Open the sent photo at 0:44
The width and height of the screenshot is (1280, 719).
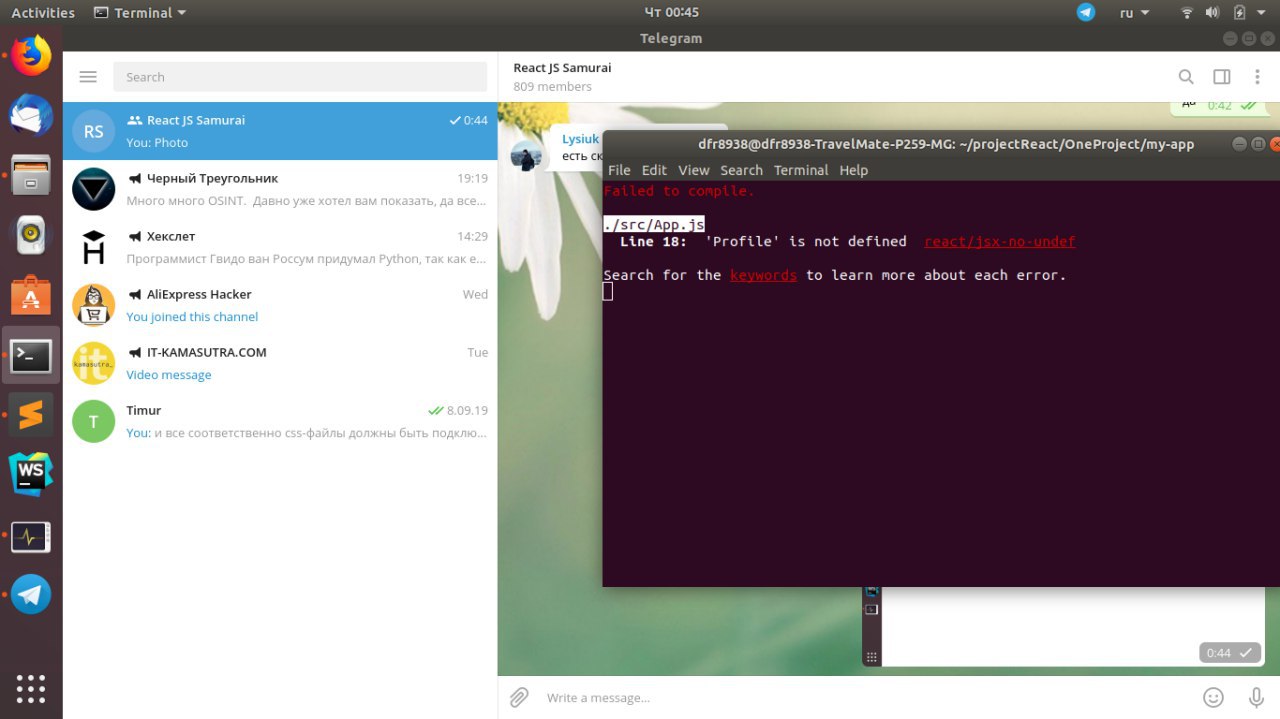[x=1063, y=627]
